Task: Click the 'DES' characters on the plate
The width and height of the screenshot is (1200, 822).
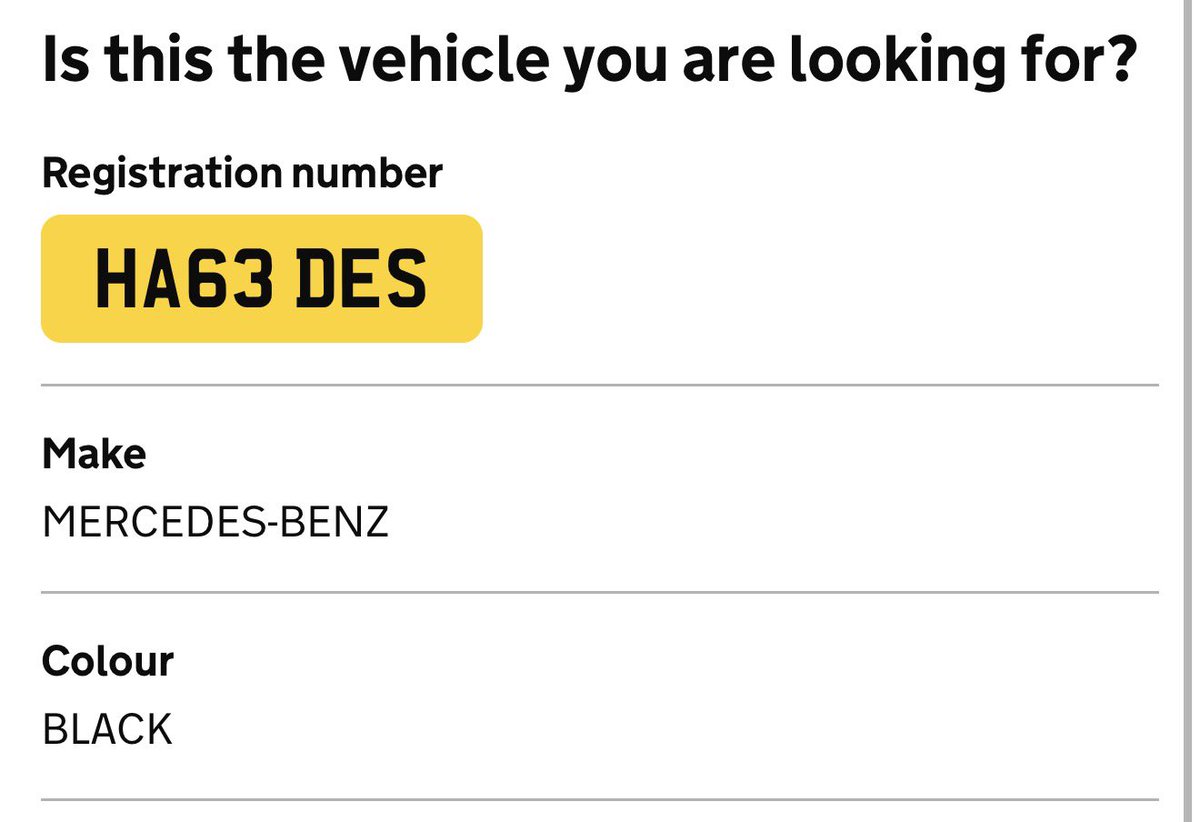Action: 364,279
